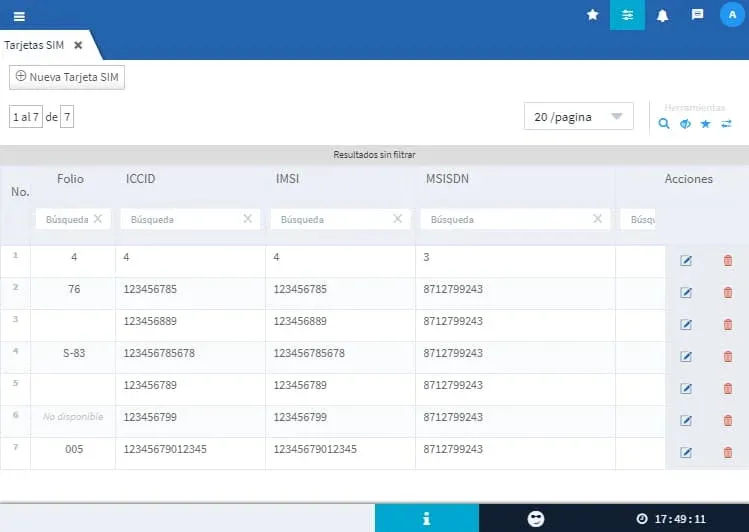The width and height of the screenshot is (749, 532).
Task: Open the chat messages icon
Action: (697, 15)
